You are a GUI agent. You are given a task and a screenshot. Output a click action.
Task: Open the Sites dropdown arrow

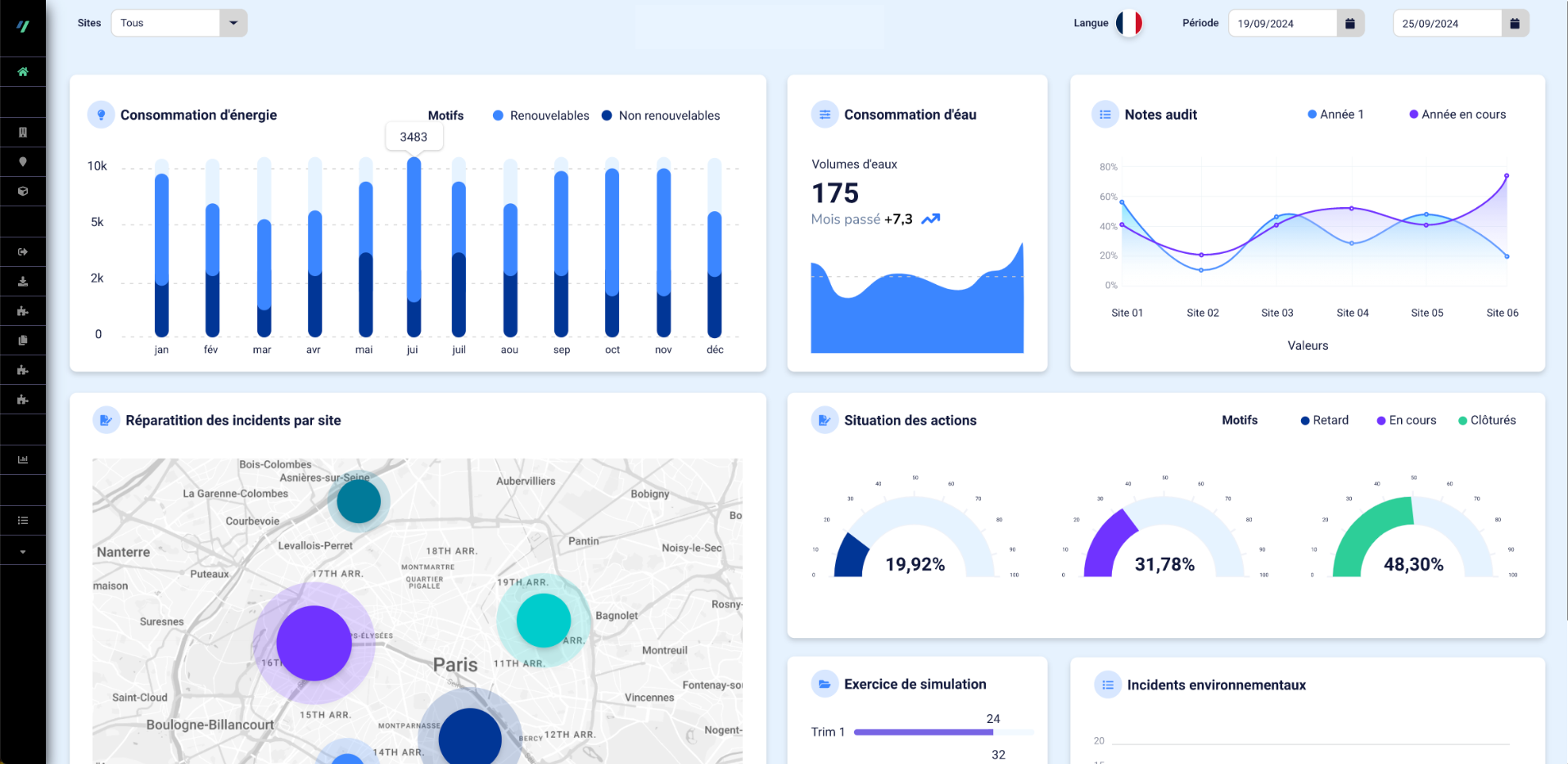click(233, 23)
